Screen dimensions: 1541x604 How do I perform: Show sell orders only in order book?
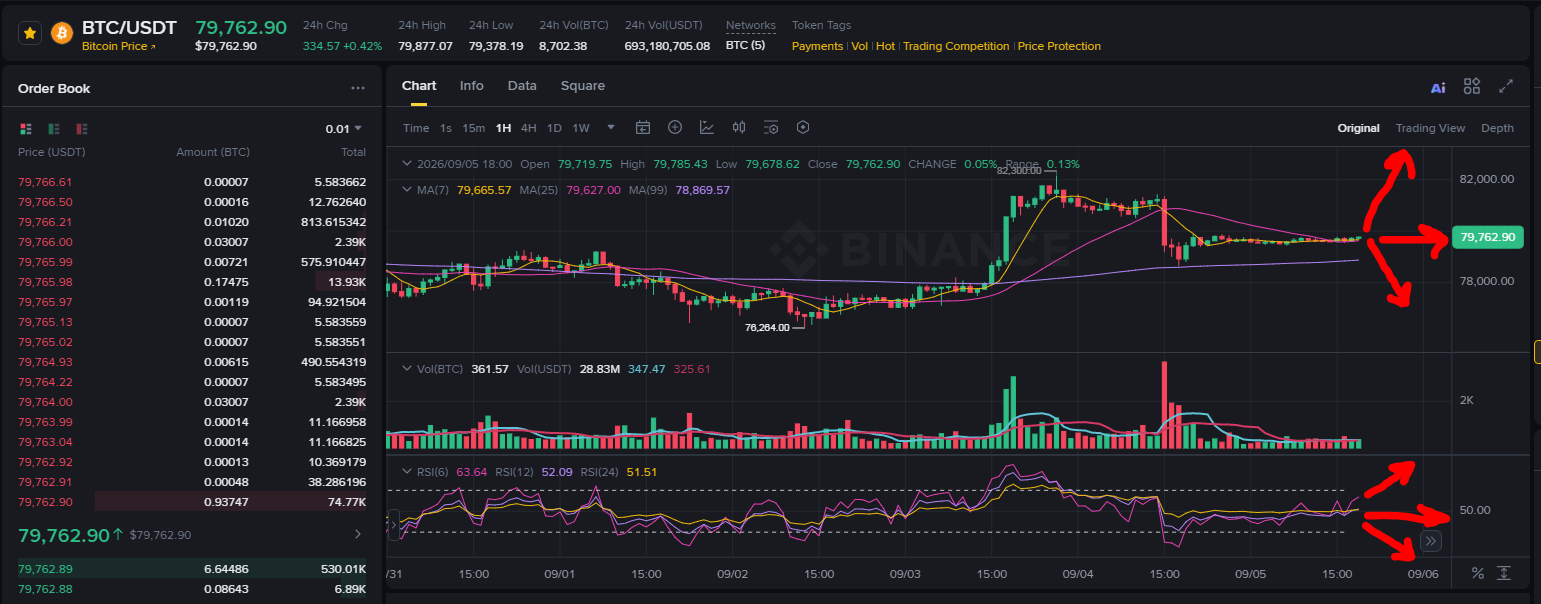(x=82, y=129)
